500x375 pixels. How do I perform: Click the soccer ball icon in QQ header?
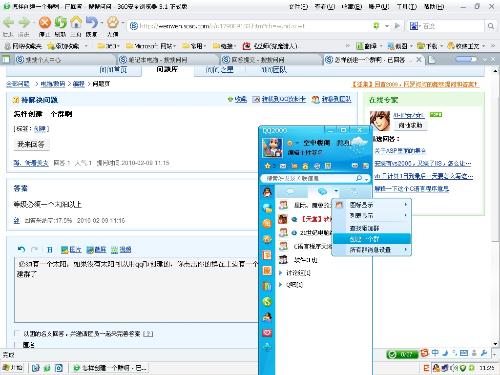click(x=317, y=166)
